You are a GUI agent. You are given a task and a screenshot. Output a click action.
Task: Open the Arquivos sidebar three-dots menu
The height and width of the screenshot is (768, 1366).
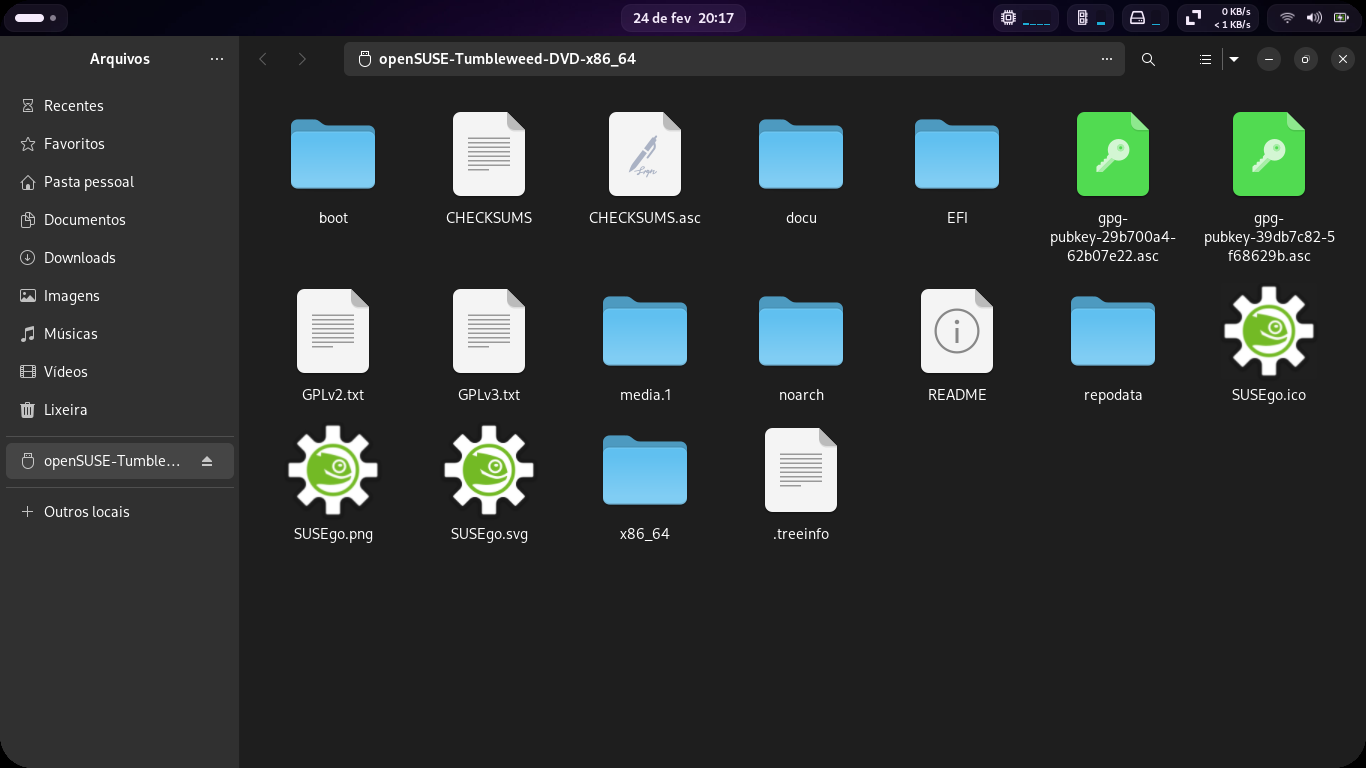click(217, 59)
